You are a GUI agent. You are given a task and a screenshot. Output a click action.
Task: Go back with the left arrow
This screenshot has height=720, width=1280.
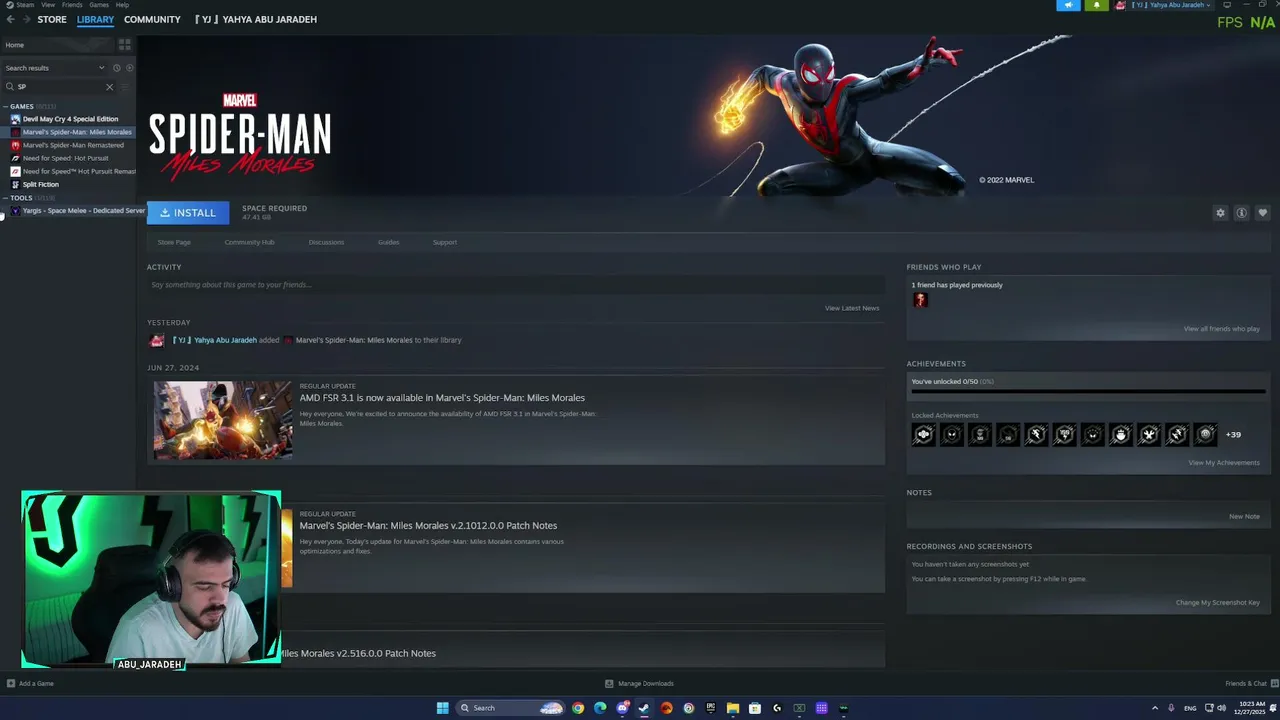tap(10, 19)
